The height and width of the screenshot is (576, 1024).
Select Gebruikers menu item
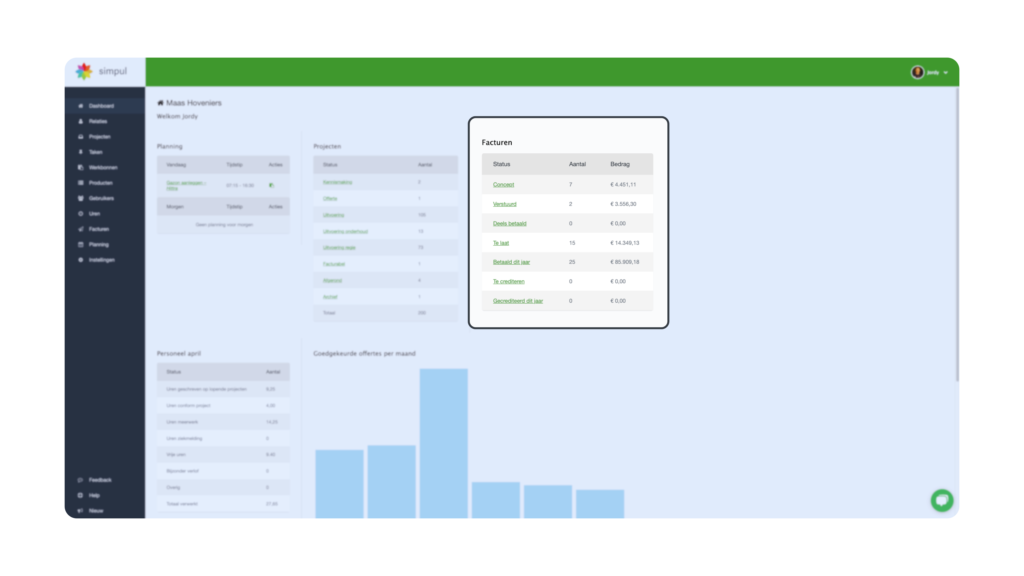(101, 198)
